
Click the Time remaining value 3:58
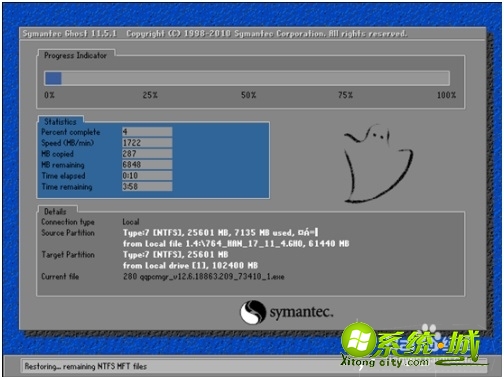click(147, 187)
